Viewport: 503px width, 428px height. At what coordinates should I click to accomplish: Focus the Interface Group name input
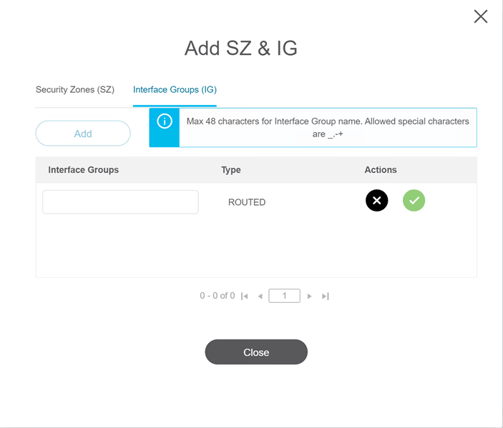120,202
